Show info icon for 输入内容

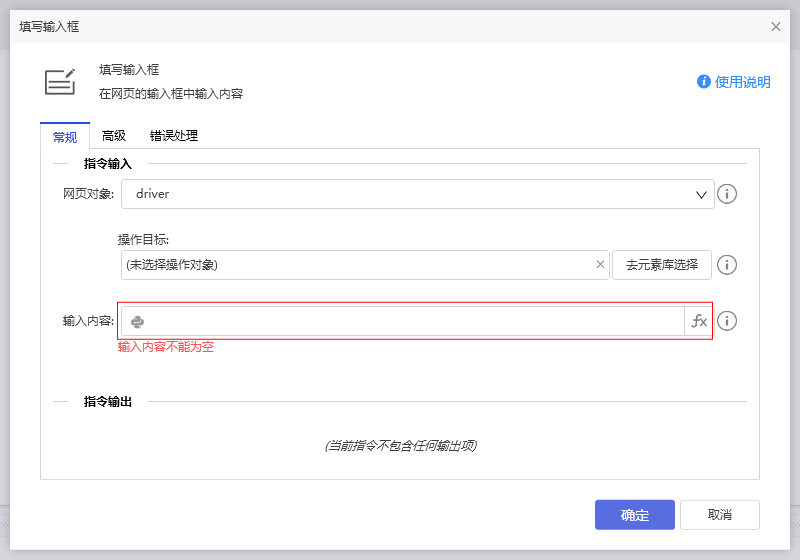tap(728, 321)
